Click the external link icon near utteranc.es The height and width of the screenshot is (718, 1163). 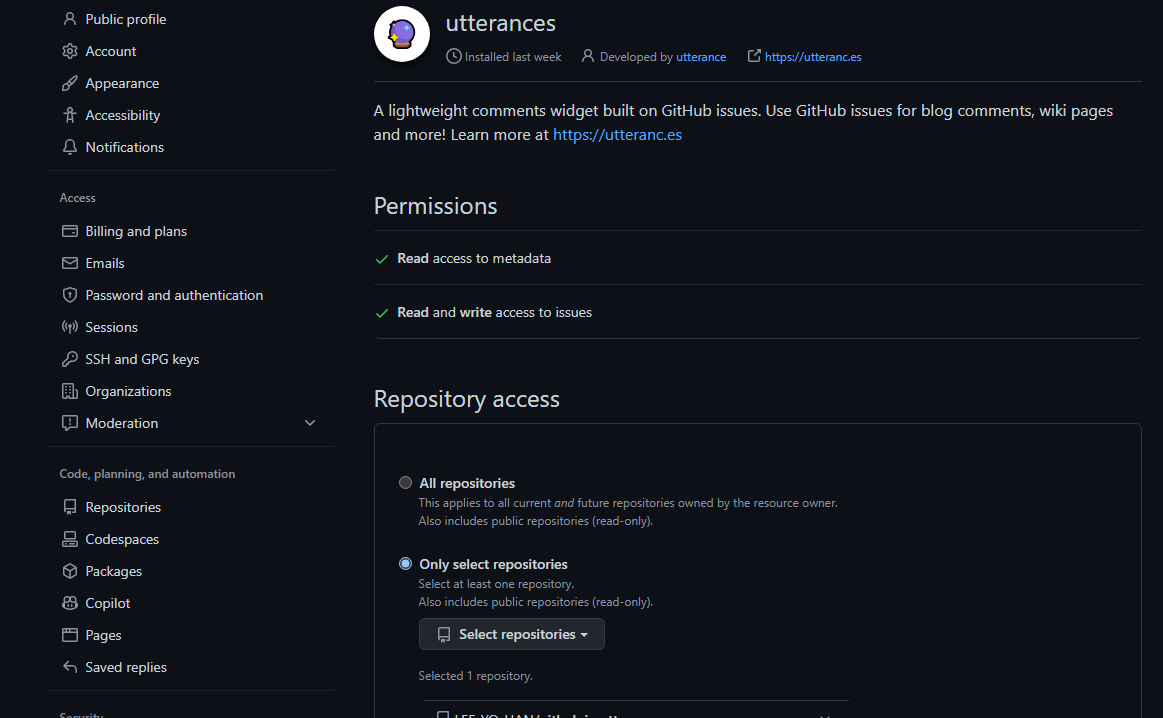tap(754, 56)
